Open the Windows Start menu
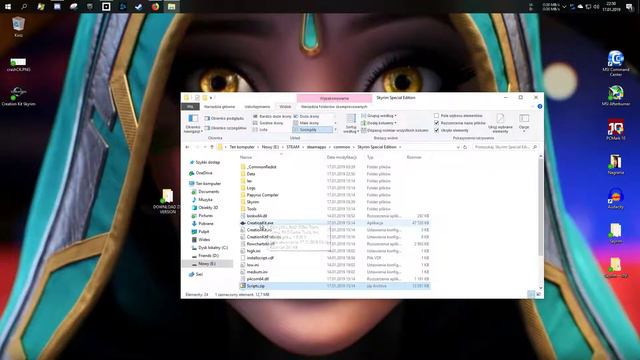The image size is (640, 360). pyautogui.click(x=8, y=7)
